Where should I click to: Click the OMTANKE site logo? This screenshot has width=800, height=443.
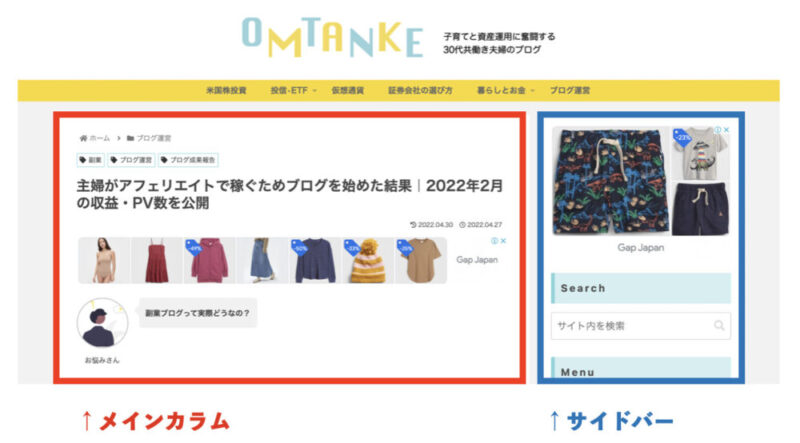tap(332, 38)
